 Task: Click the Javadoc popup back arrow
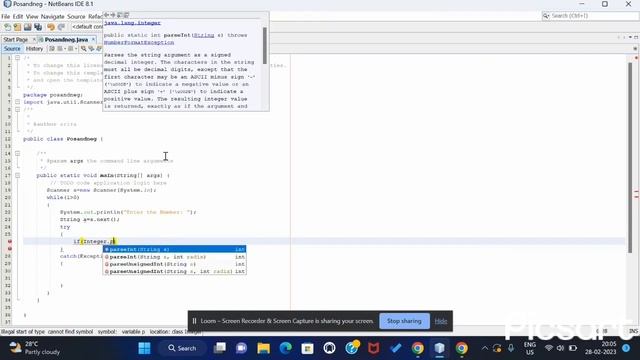(107, 15)
